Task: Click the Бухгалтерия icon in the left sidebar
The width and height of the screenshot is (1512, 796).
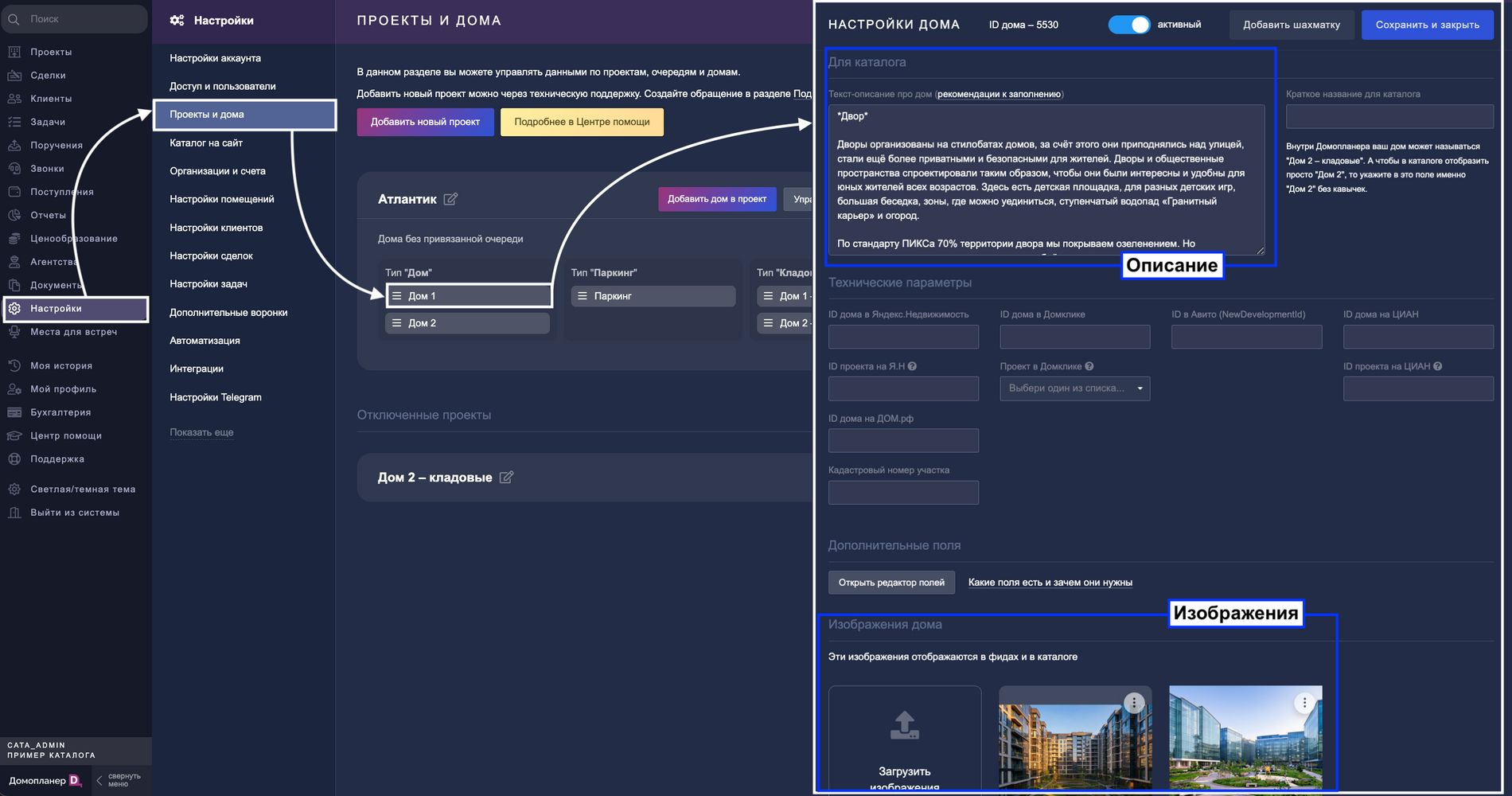Action: (x=14, y=412)
